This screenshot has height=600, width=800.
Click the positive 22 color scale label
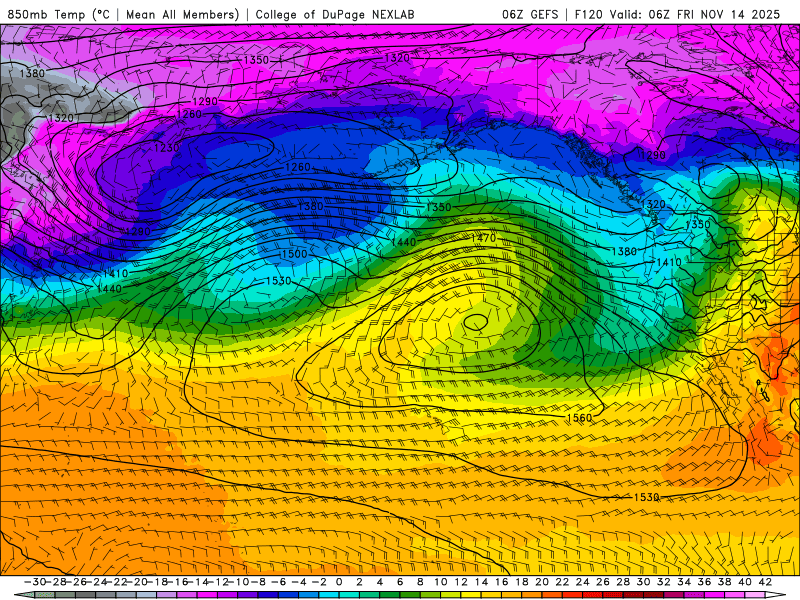point(562,582)
